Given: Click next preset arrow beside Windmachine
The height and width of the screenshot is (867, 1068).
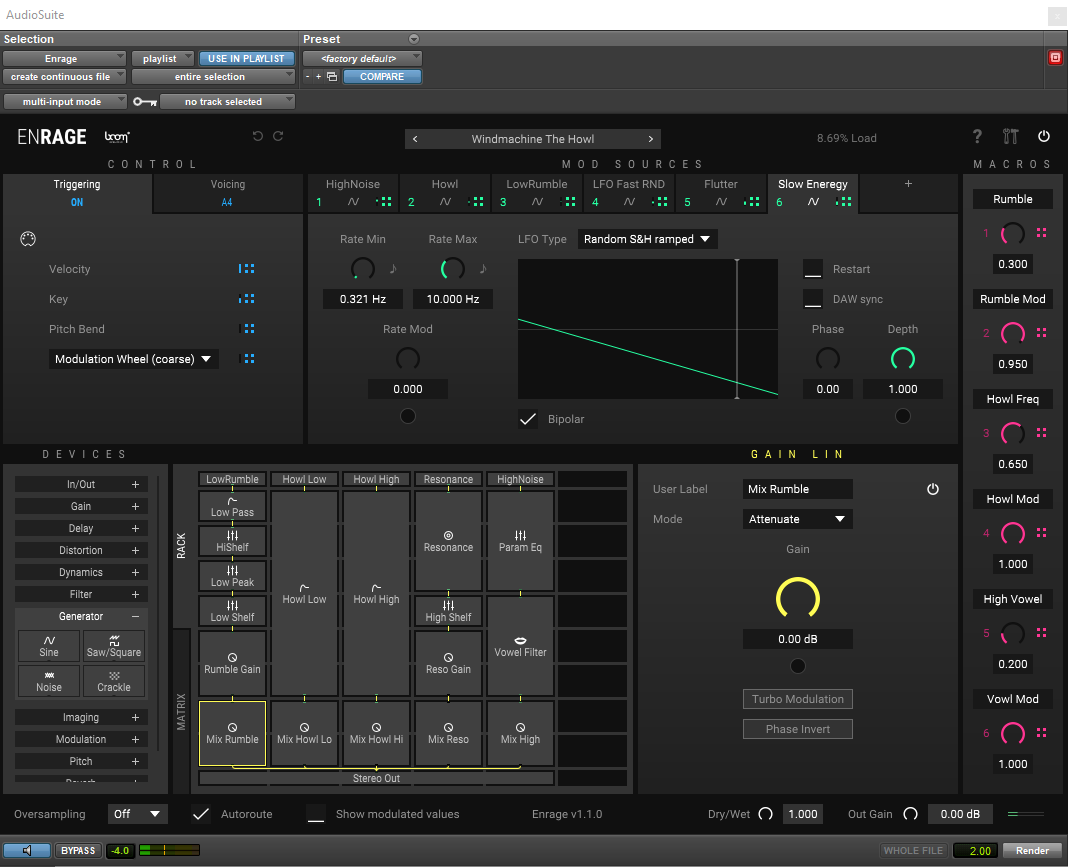Looking at the screenshot, I should [x=650, y=139].
